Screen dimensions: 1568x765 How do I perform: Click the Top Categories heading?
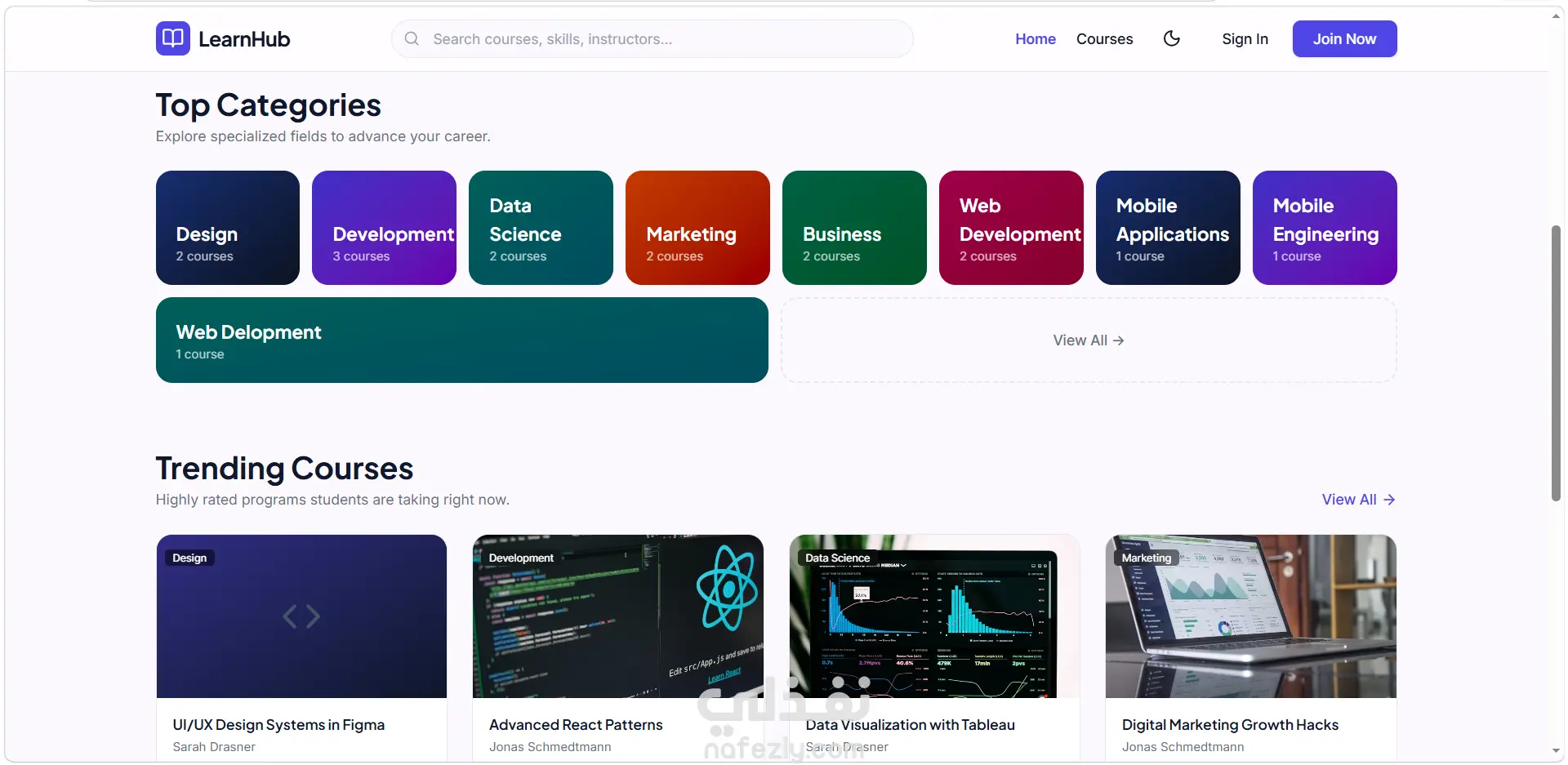(x=268, y=105)
